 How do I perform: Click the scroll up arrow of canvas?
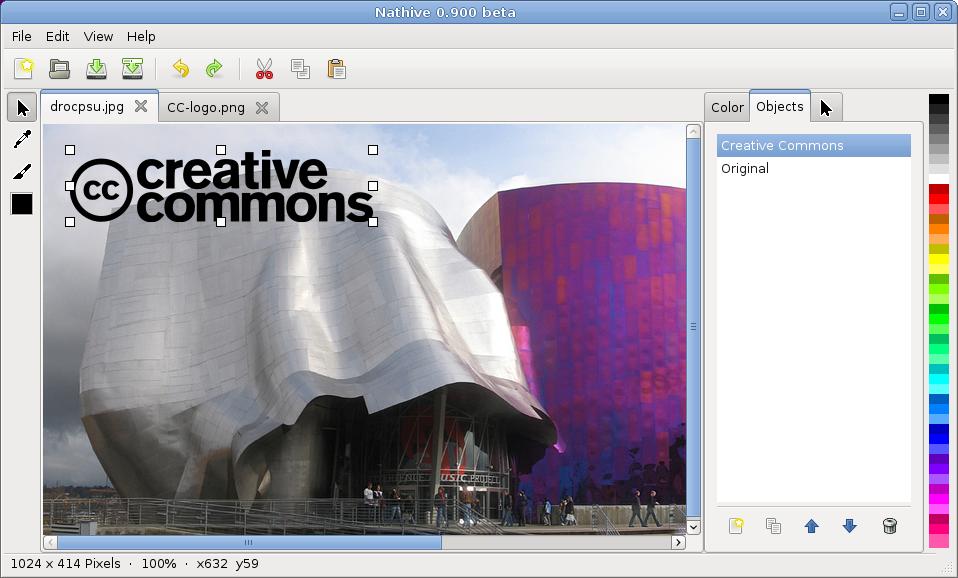coord(693,131)
